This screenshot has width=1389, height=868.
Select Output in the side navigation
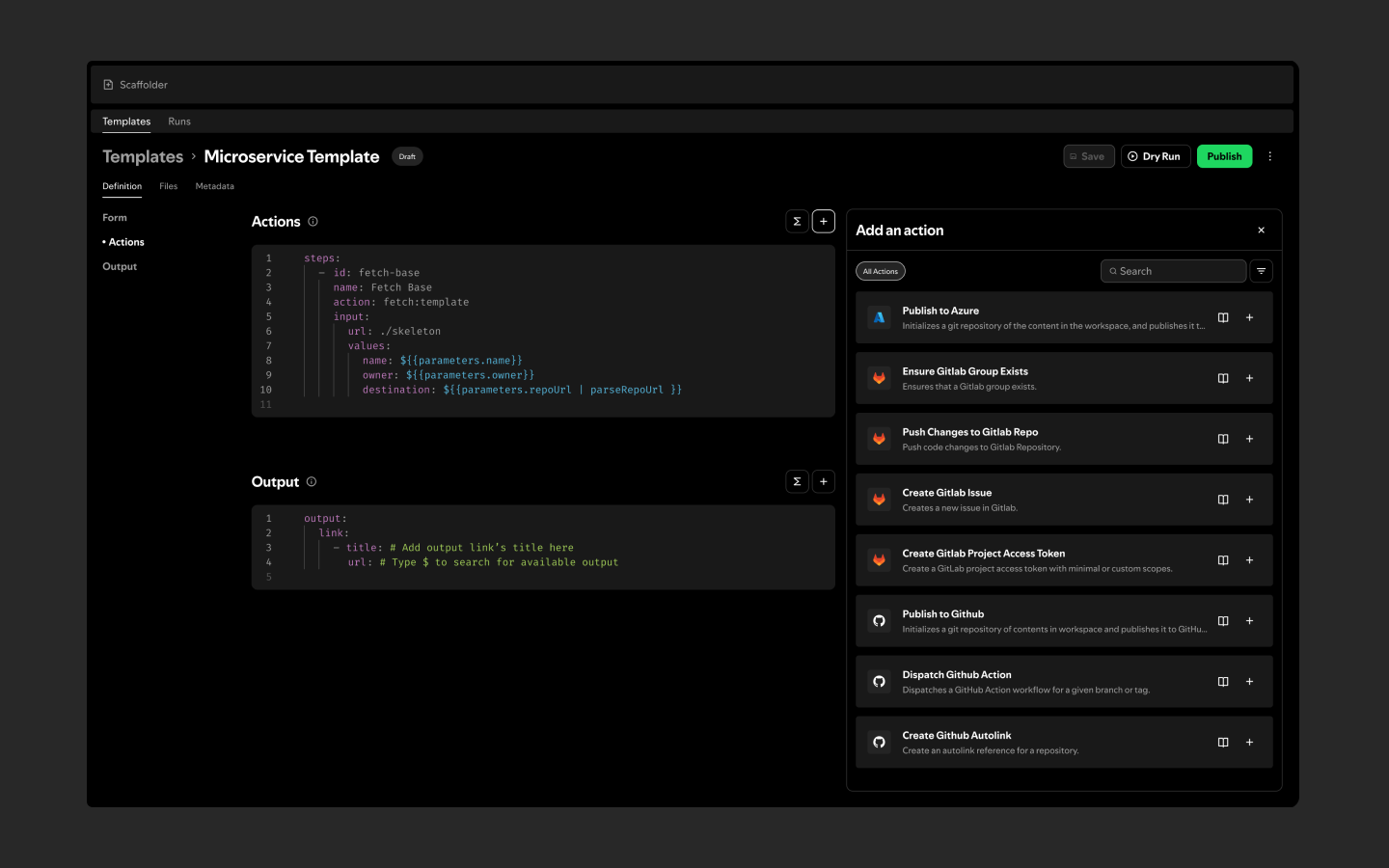click(x=120, y=267)
